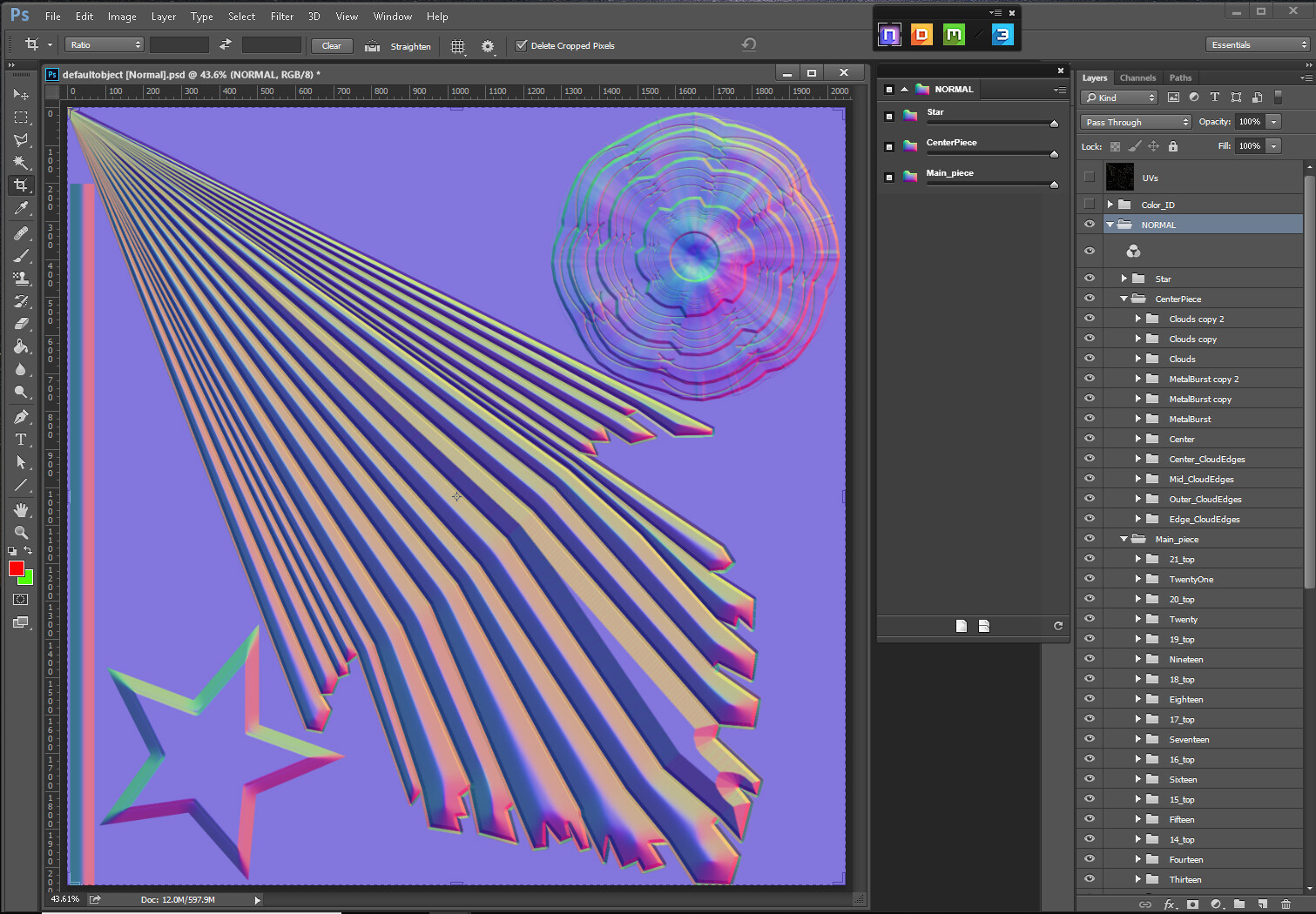Uncheck Delete Cropped Pixels

[522, 46]
